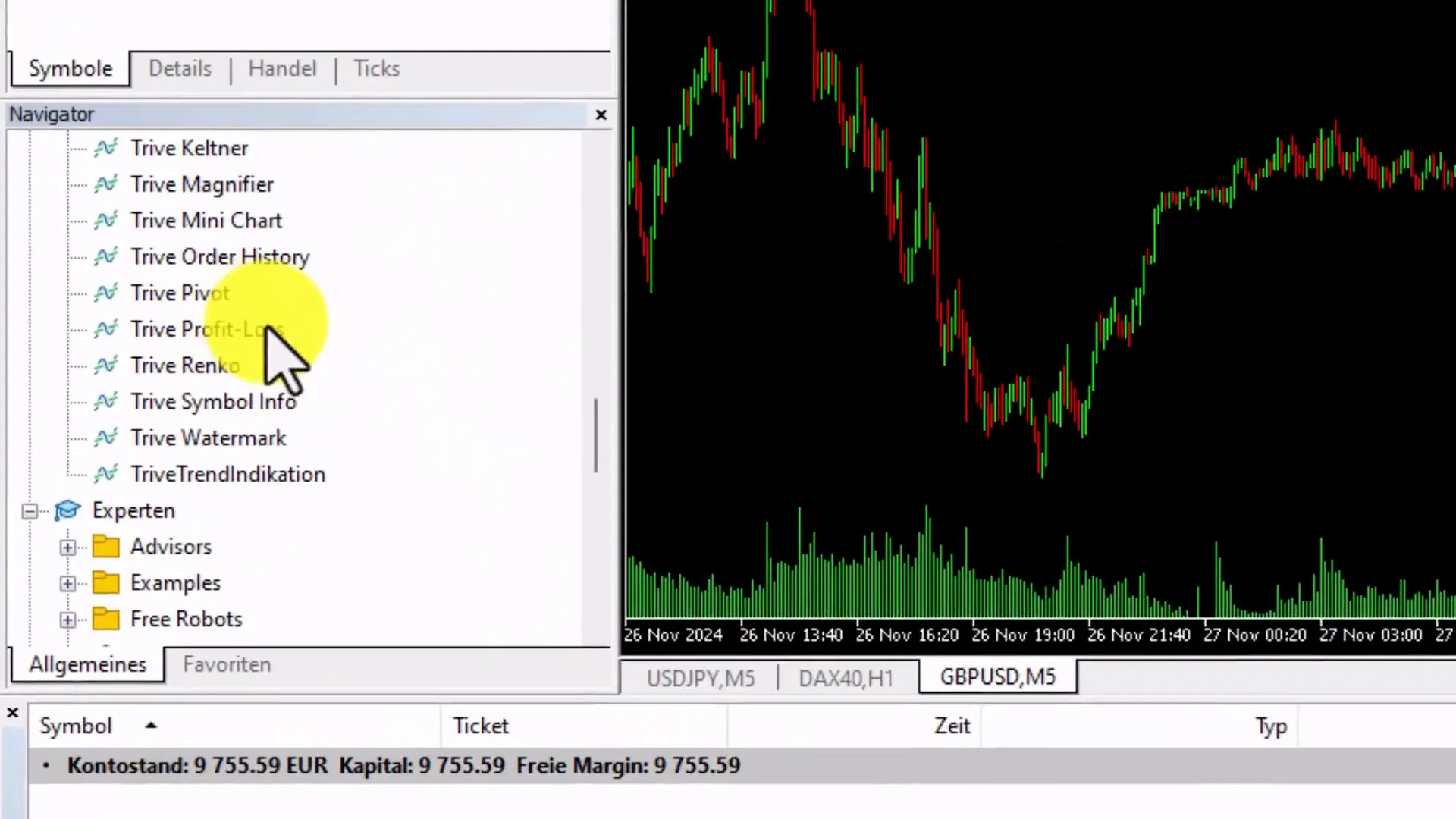Select Free Robots folder label
Viewport: 1456px width, 819px height.
coord(186,620)
